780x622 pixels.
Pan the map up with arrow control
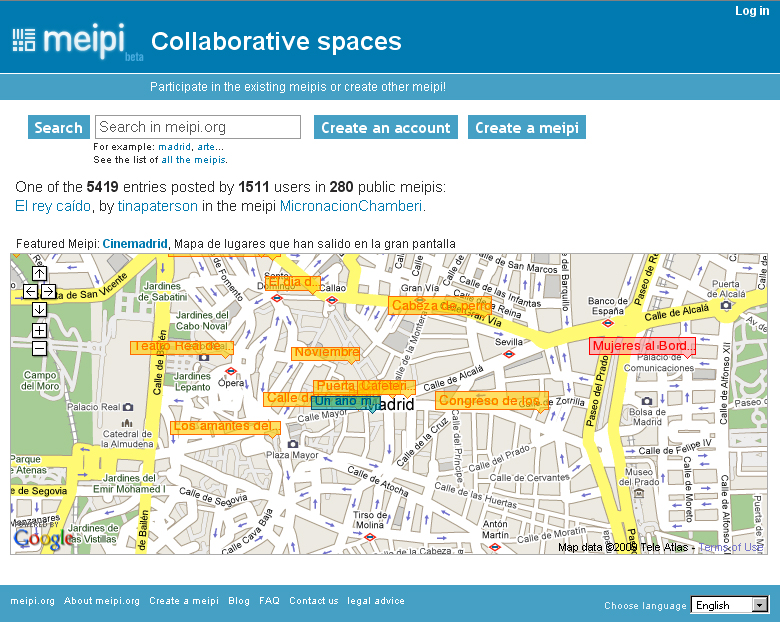click(39, 273)
